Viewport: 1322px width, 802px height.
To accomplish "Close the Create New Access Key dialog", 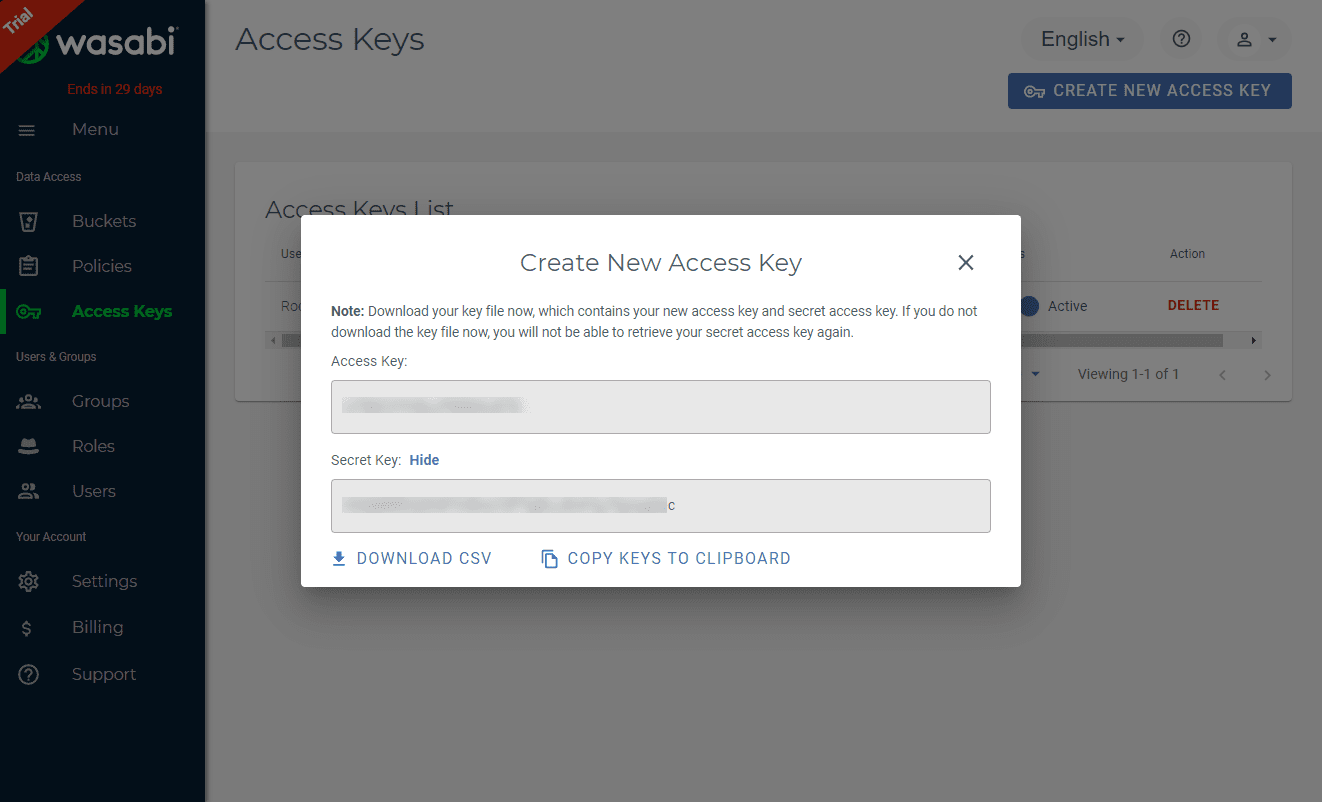I will pos(965,262).
